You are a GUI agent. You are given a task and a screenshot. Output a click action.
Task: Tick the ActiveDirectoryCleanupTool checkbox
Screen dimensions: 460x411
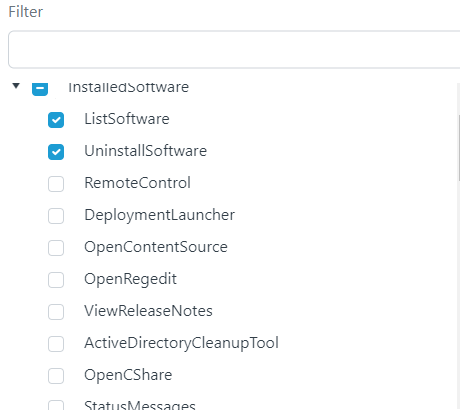tap(56, 344)
